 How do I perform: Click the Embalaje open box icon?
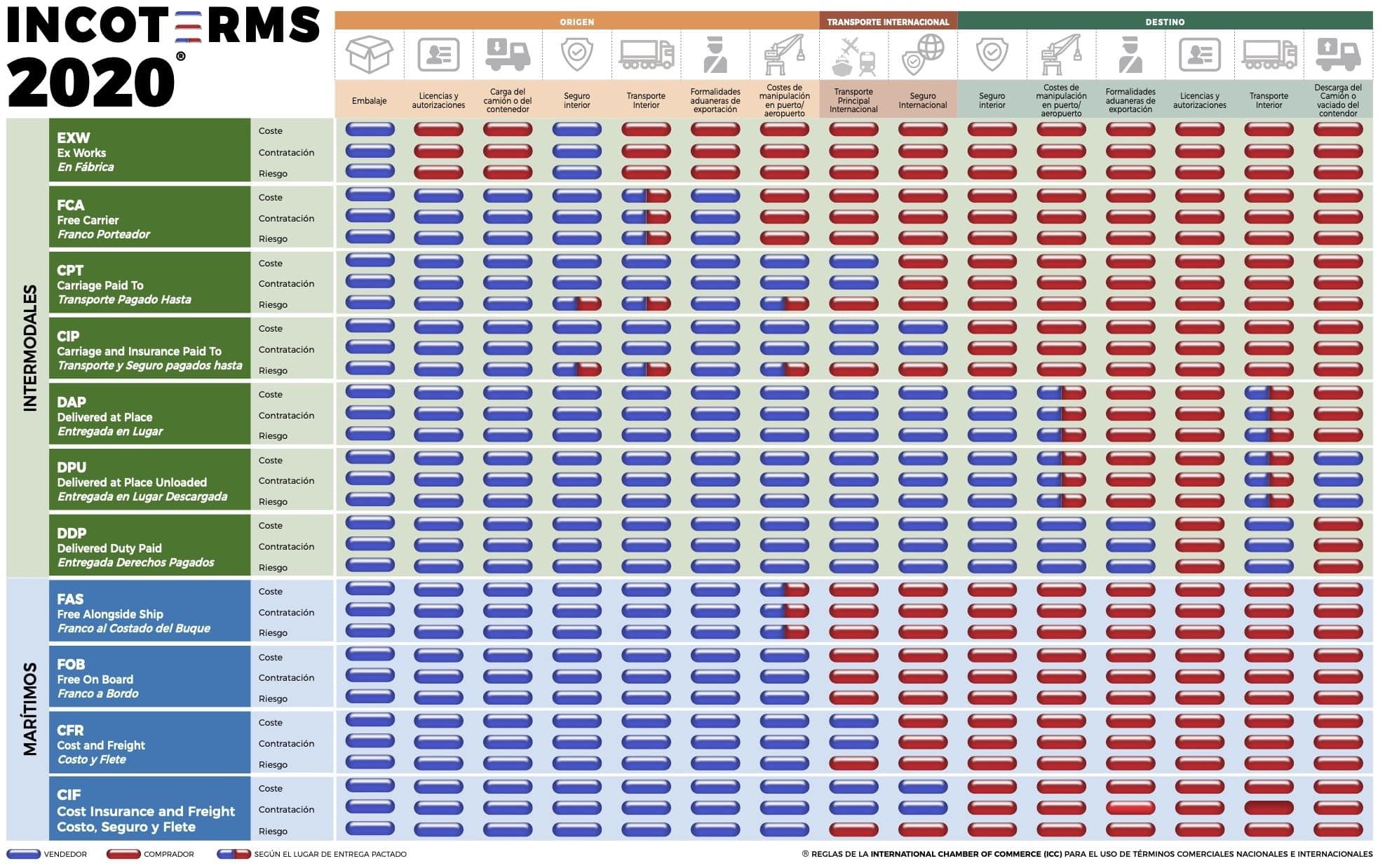tap(370, 55)
